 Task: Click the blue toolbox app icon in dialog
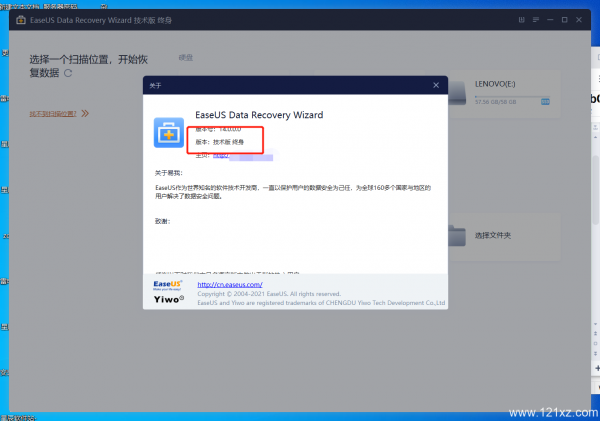(169, 132)
